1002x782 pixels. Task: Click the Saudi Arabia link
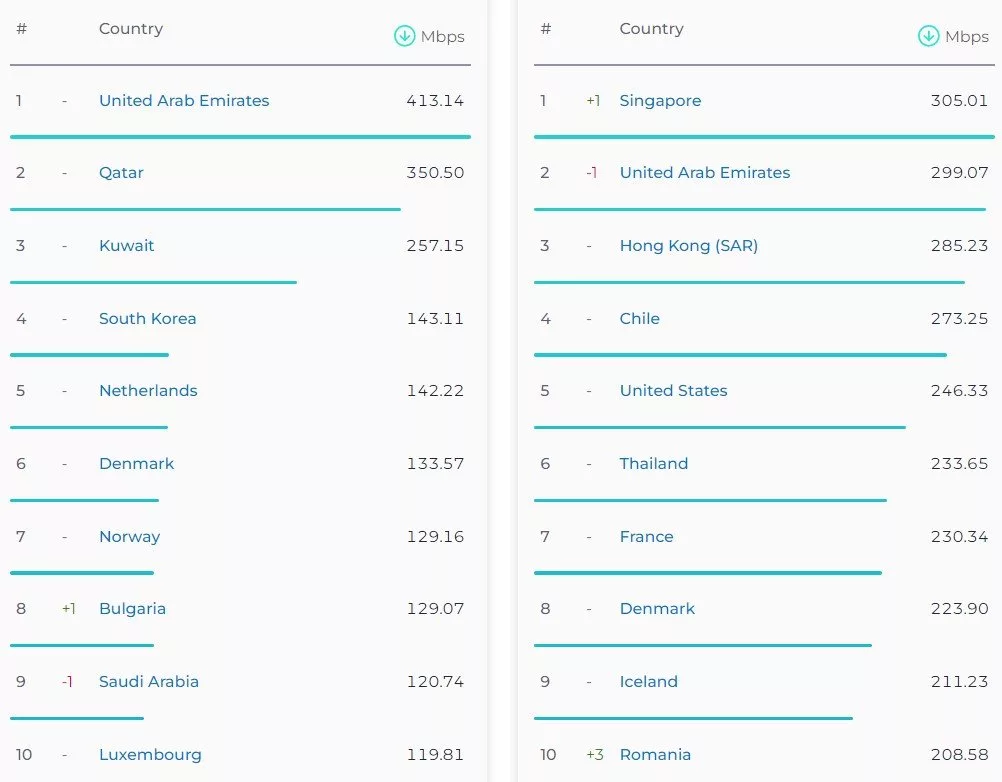[x=148, y=682]
